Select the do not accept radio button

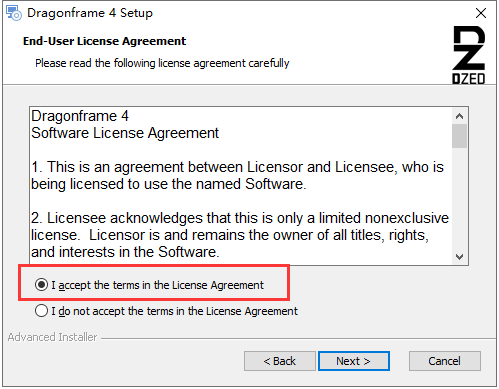41,311
